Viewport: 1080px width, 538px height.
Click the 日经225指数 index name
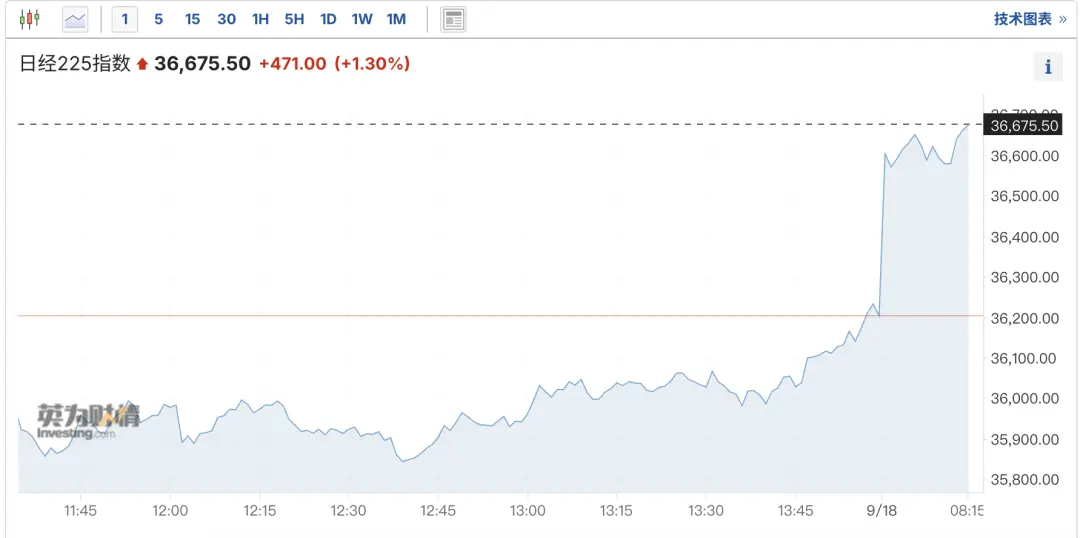click(74, 64)
